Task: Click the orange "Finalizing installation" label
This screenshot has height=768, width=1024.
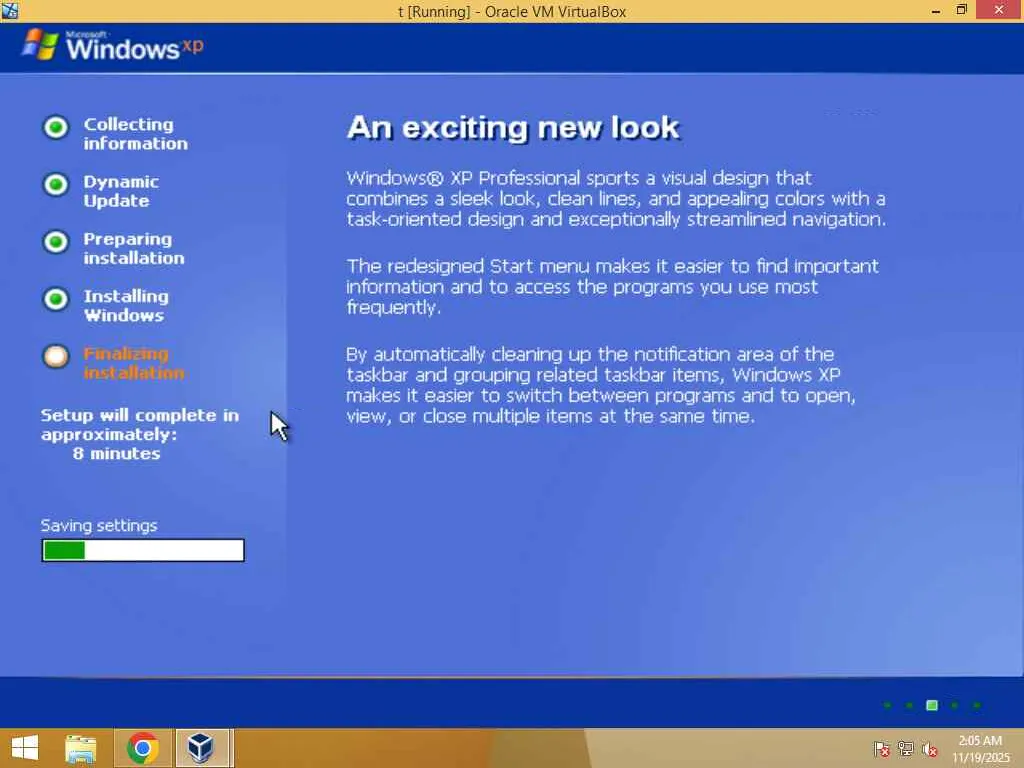Action: [x=134, y=363]
